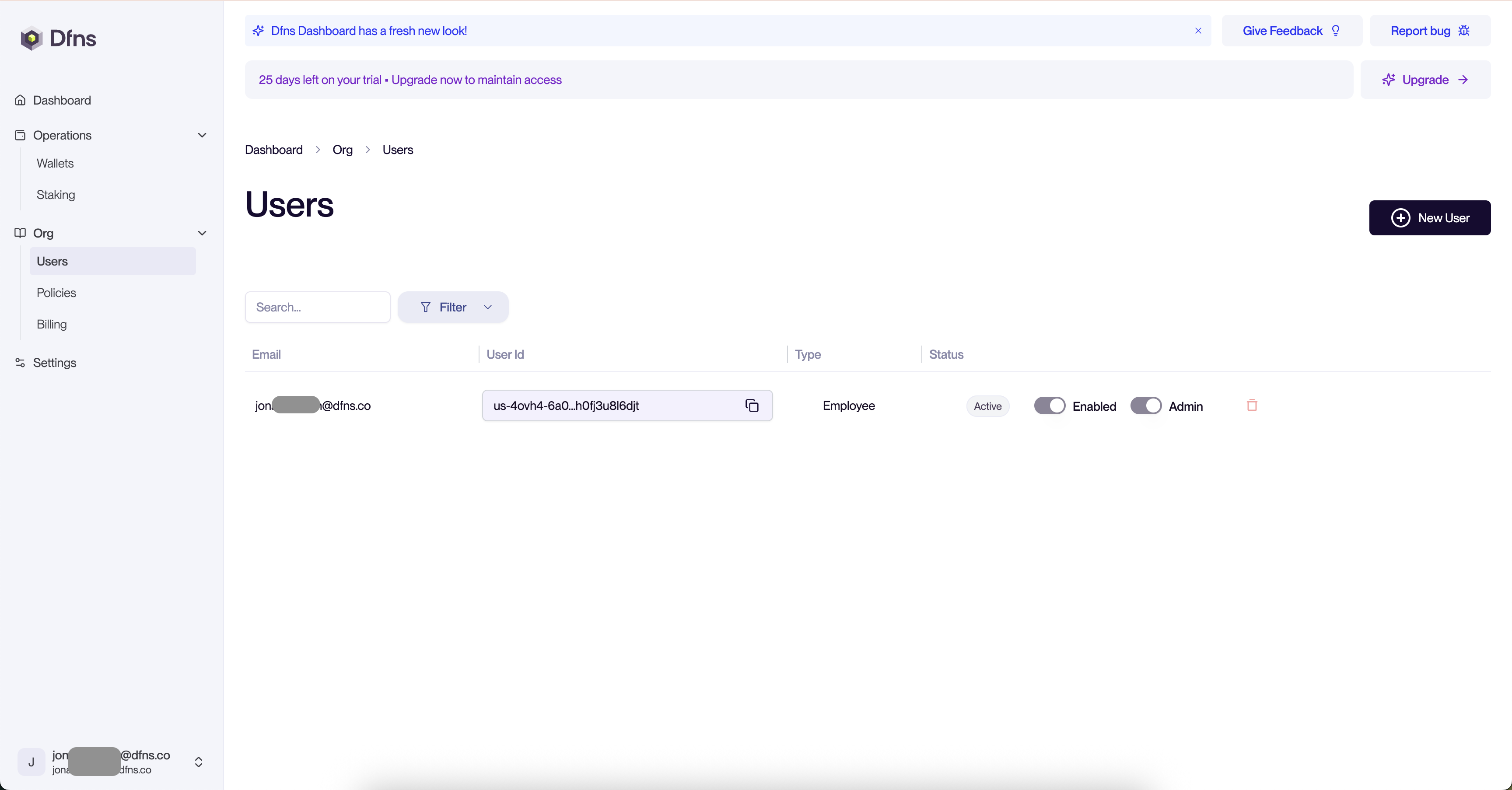Dismiss the fresh new look banner
This screenshot has width=1512, height=790.
1198,31
